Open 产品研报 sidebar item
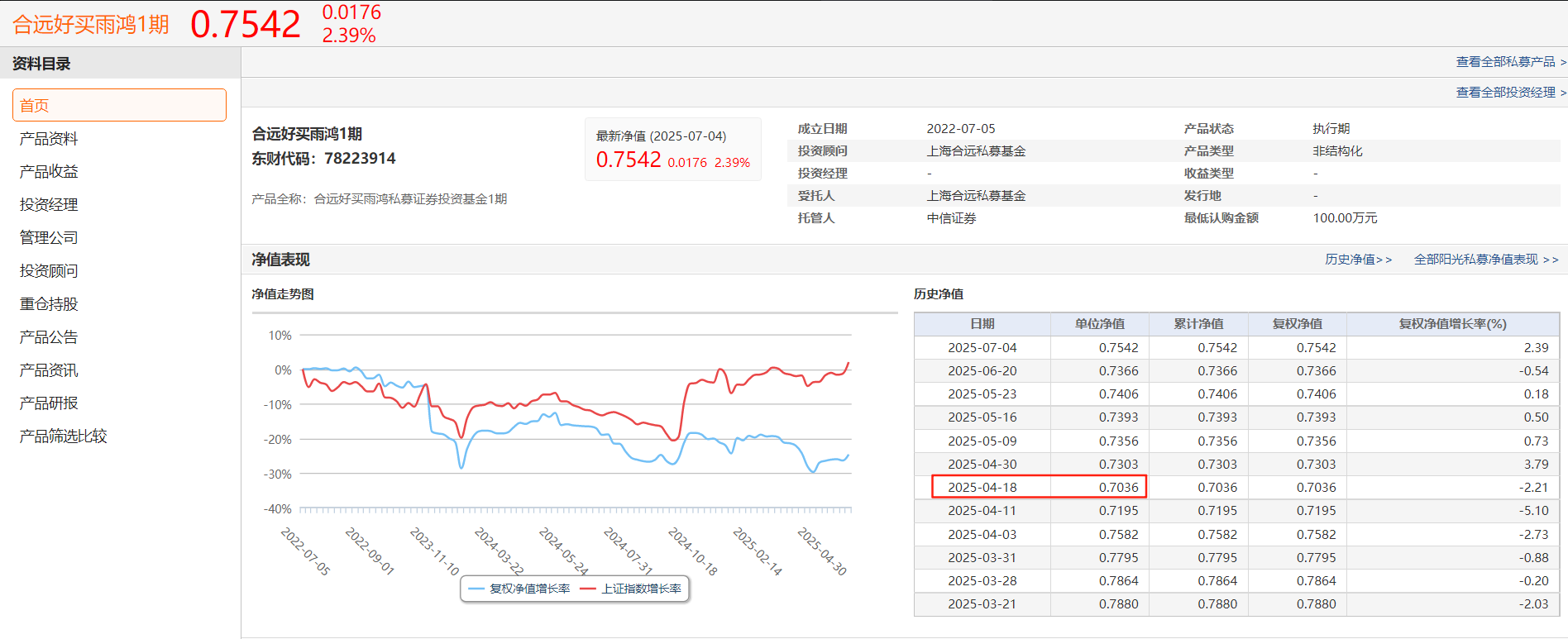This screenshot has width=1568, height=639. click(x=49, y=403)
